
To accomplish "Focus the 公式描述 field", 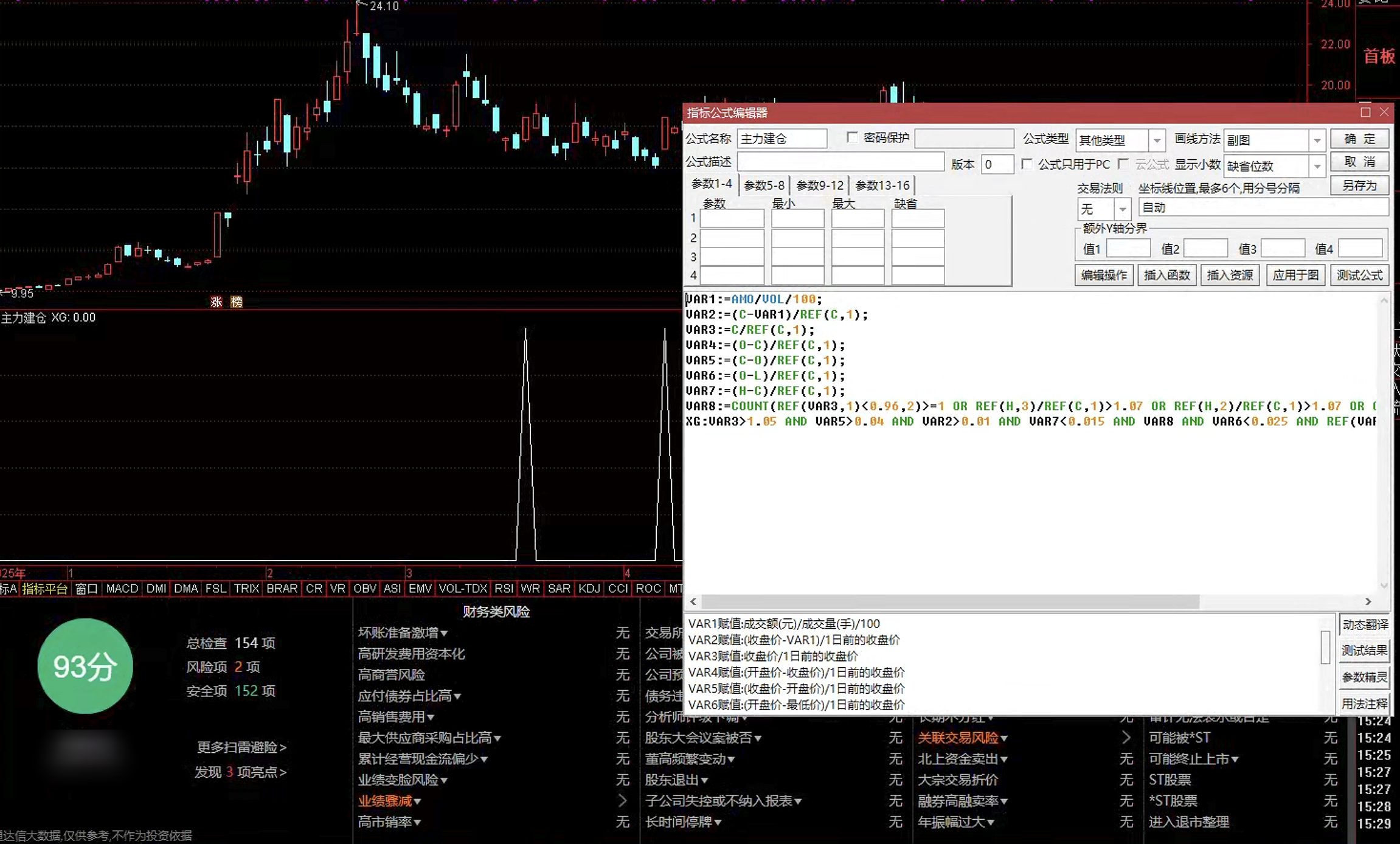I will (x=840, y=162).
